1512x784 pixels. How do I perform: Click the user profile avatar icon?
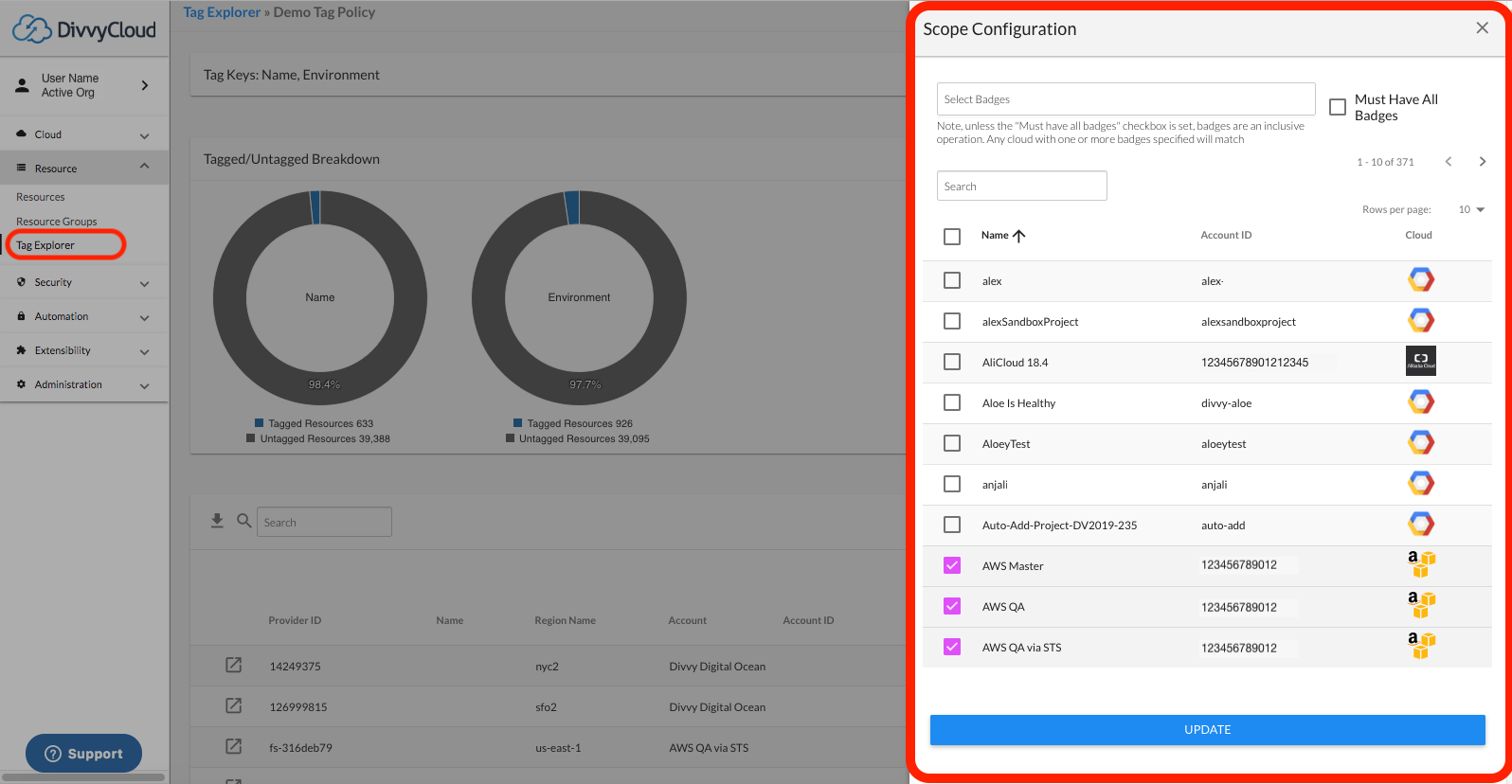pos(22,85)
